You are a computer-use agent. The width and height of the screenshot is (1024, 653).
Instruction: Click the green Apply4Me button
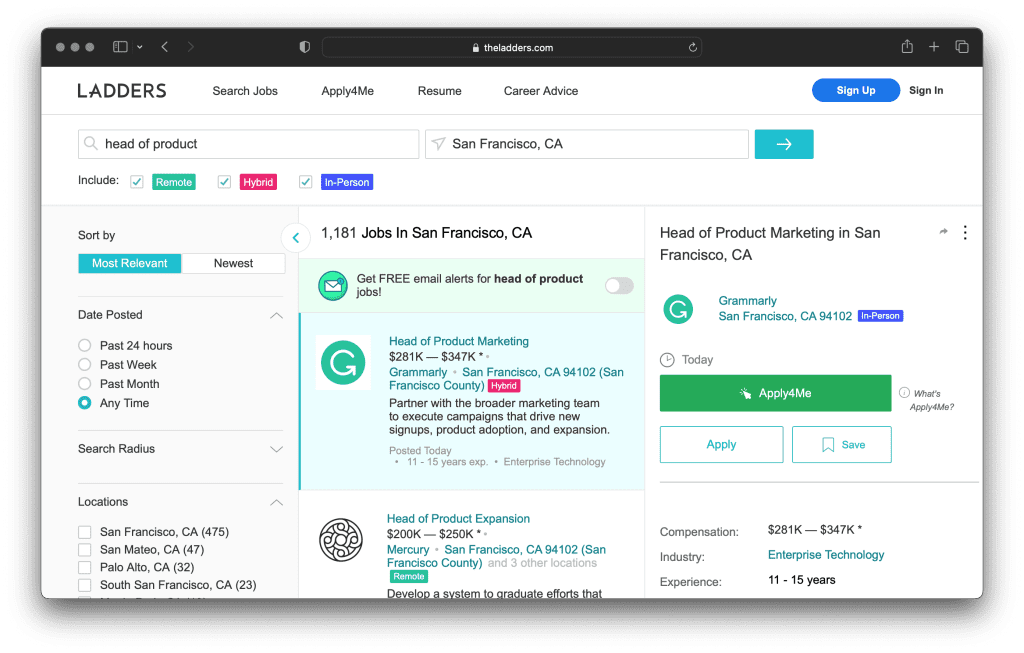click(x=775, y=393)
